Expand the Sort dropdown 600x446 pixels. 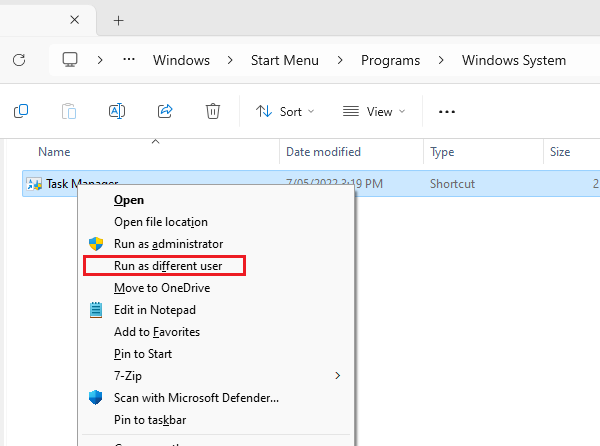click(x=285, y=111)
